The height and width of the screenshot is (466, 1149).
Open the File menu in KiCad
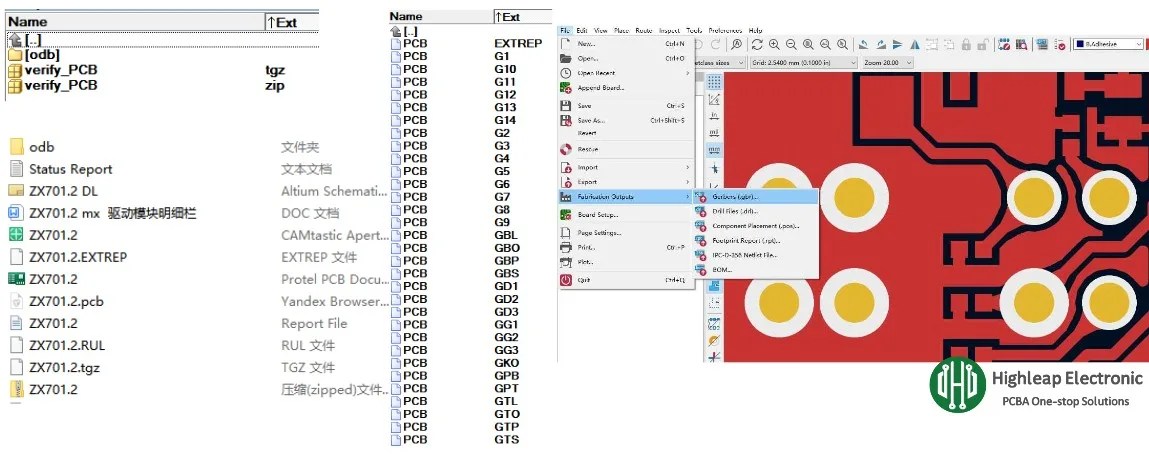tap(564, 31)
